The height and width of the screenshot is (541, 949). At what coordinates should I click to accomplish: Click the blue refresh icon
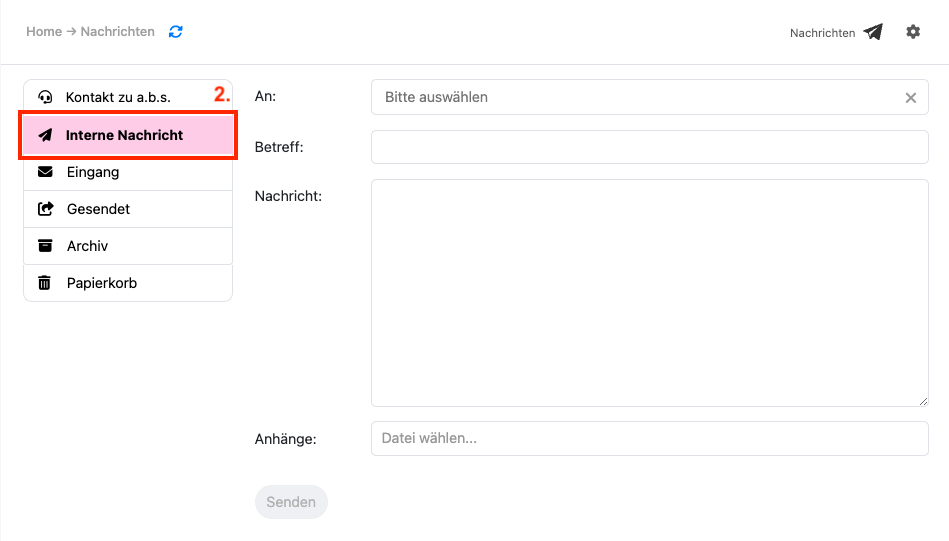pyautogui.click(x=176, y=32)
